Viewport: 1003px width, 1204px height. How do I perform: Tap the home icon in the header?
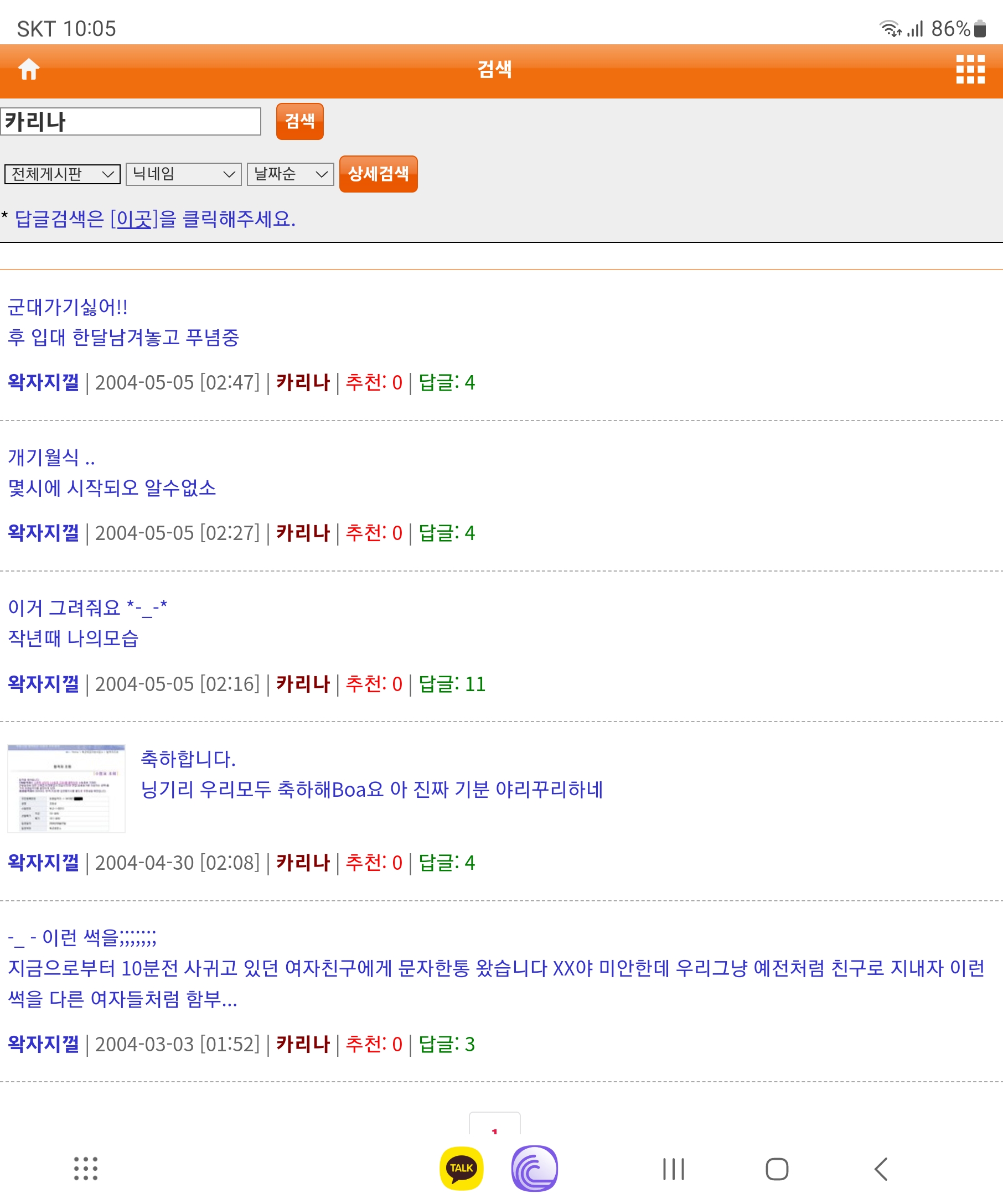(x=29, y=69)
